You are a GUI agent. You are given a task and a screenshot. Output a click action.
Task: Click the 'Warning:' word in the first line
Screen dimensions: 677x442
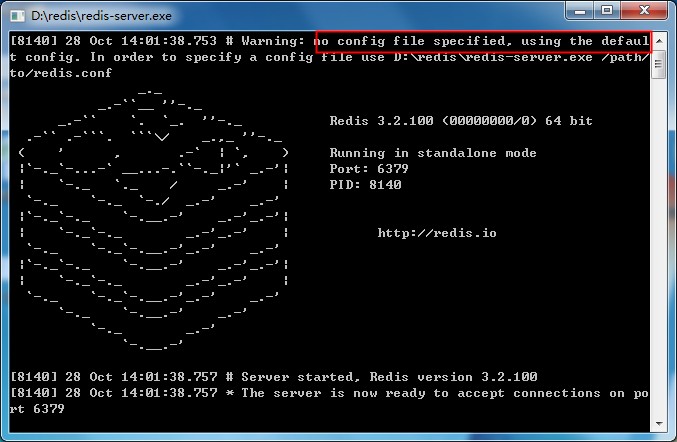[x=273, y=41]
